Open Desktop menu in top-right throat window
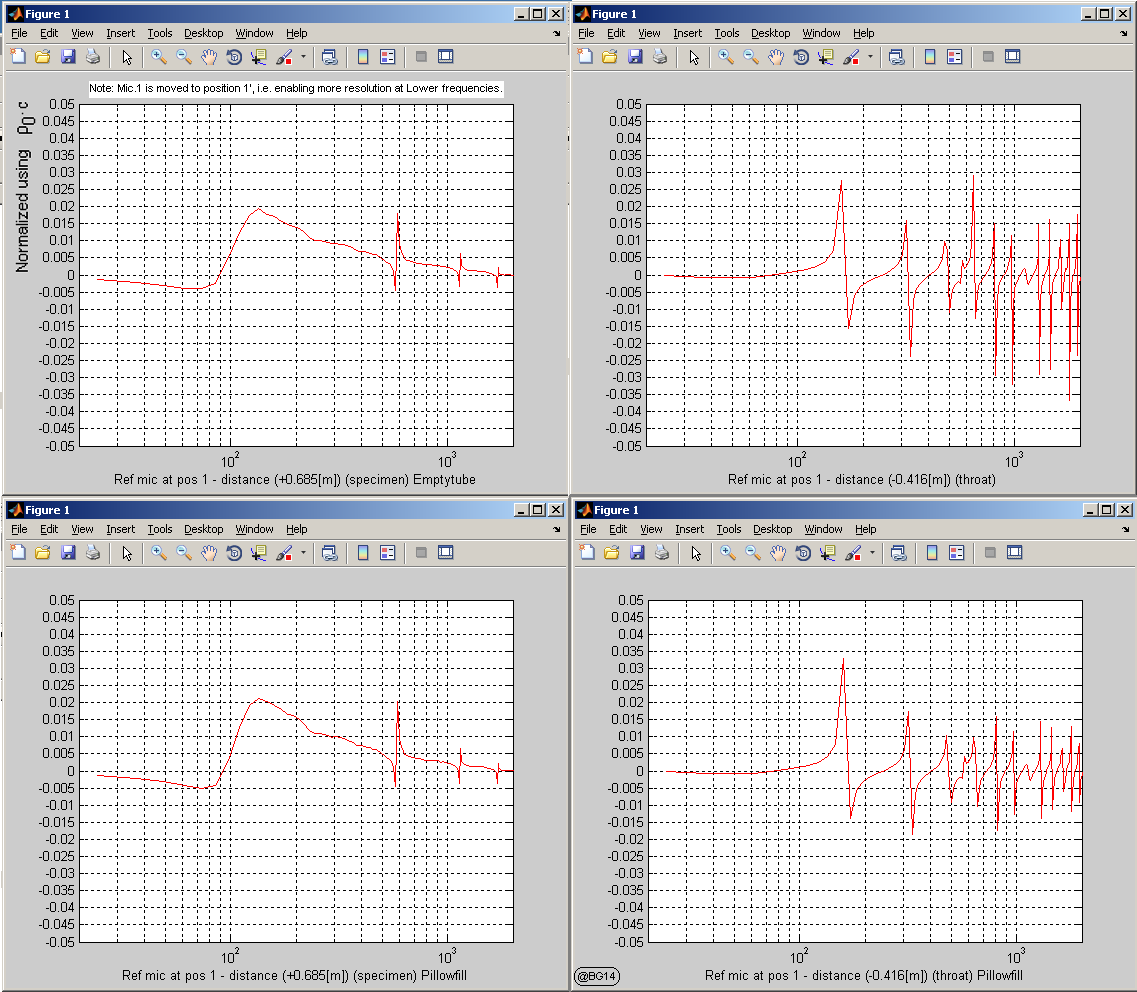 click(771, 33)
